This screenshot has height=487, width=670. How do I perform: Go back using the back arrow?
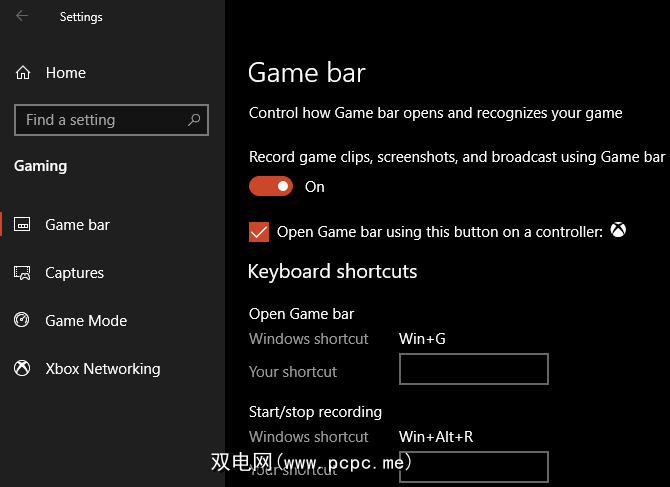click(22, 16)
